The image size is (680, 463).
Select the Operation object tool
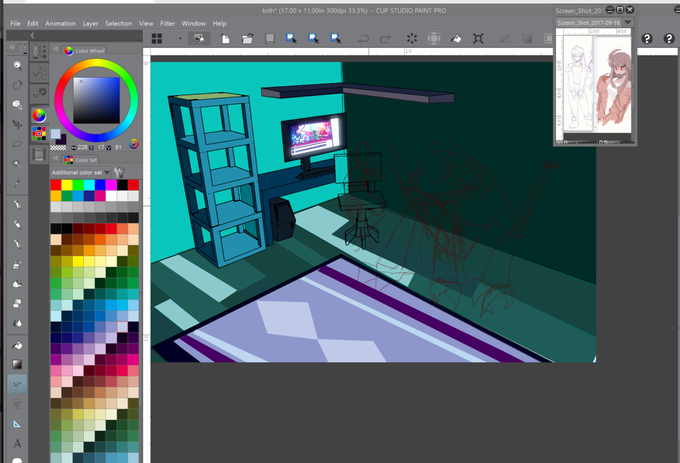17,104
